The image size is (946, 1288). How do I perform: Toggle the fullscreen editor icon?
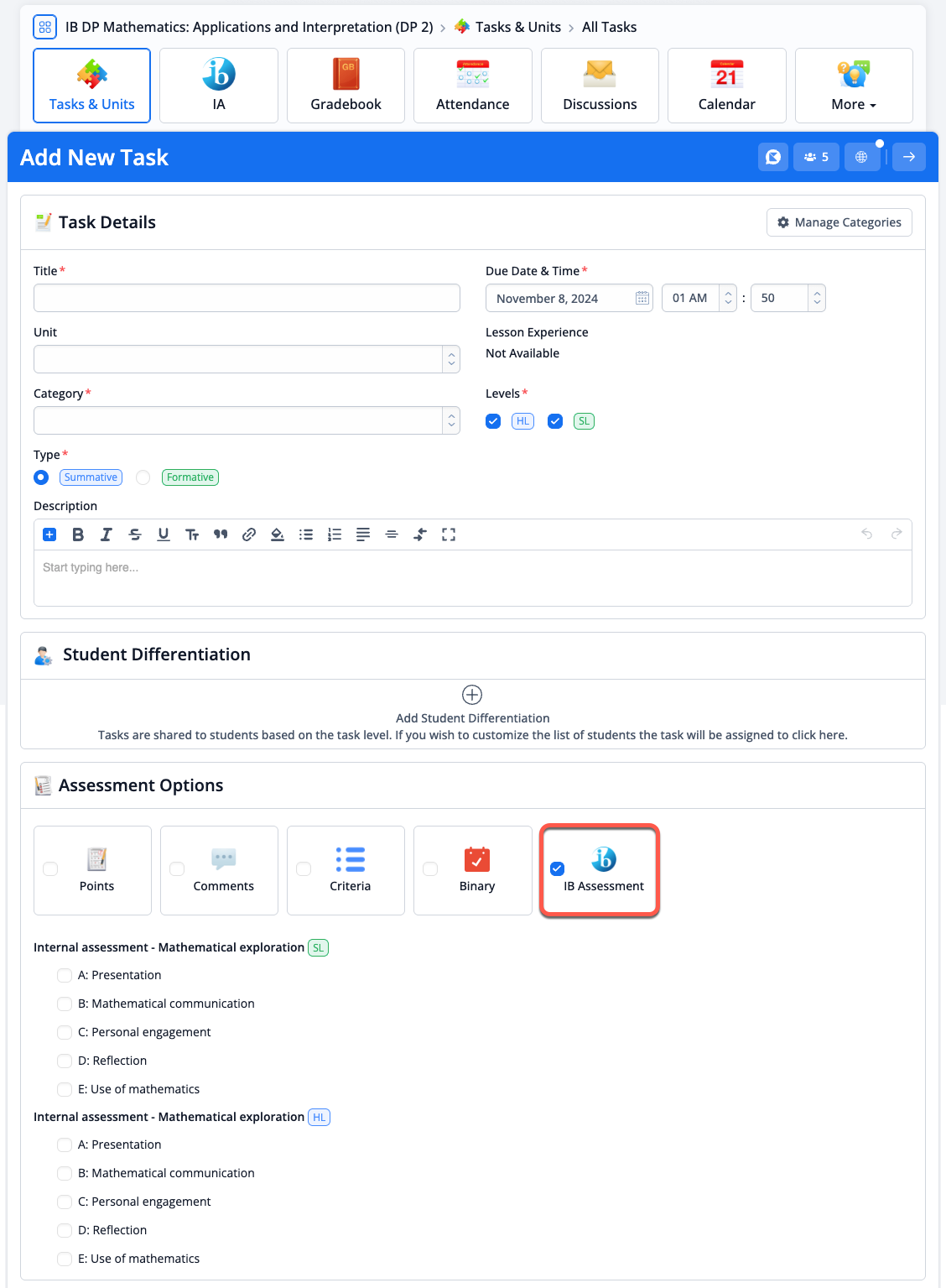[449, 534]
